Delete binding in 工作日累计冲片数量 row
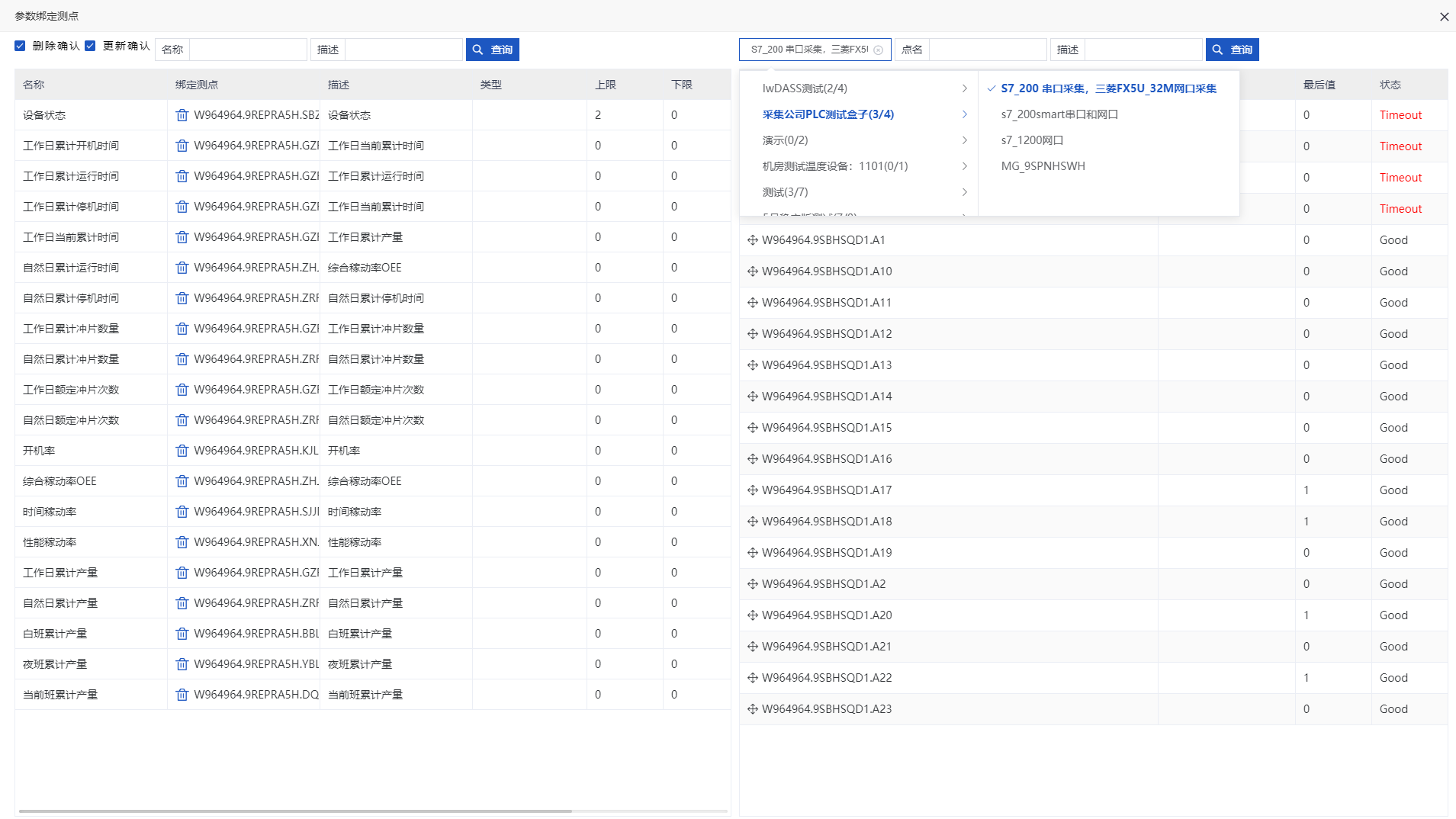1456x819 pixels. click(x=182, y=329)
